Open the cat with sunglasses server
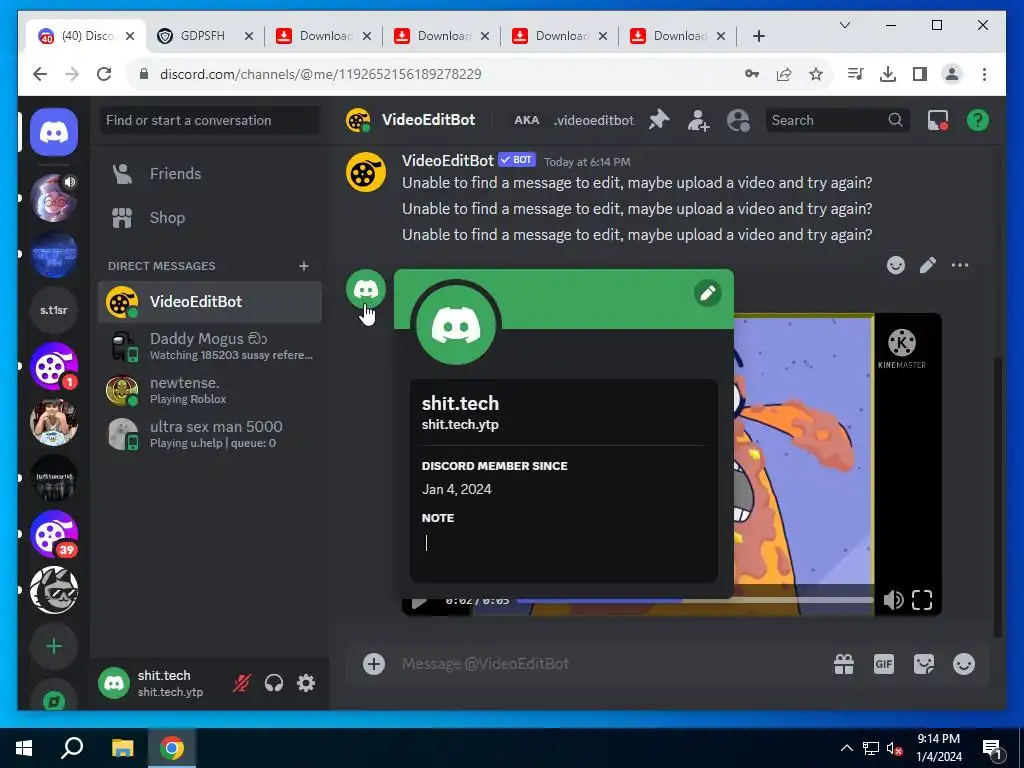 (54, 590)
